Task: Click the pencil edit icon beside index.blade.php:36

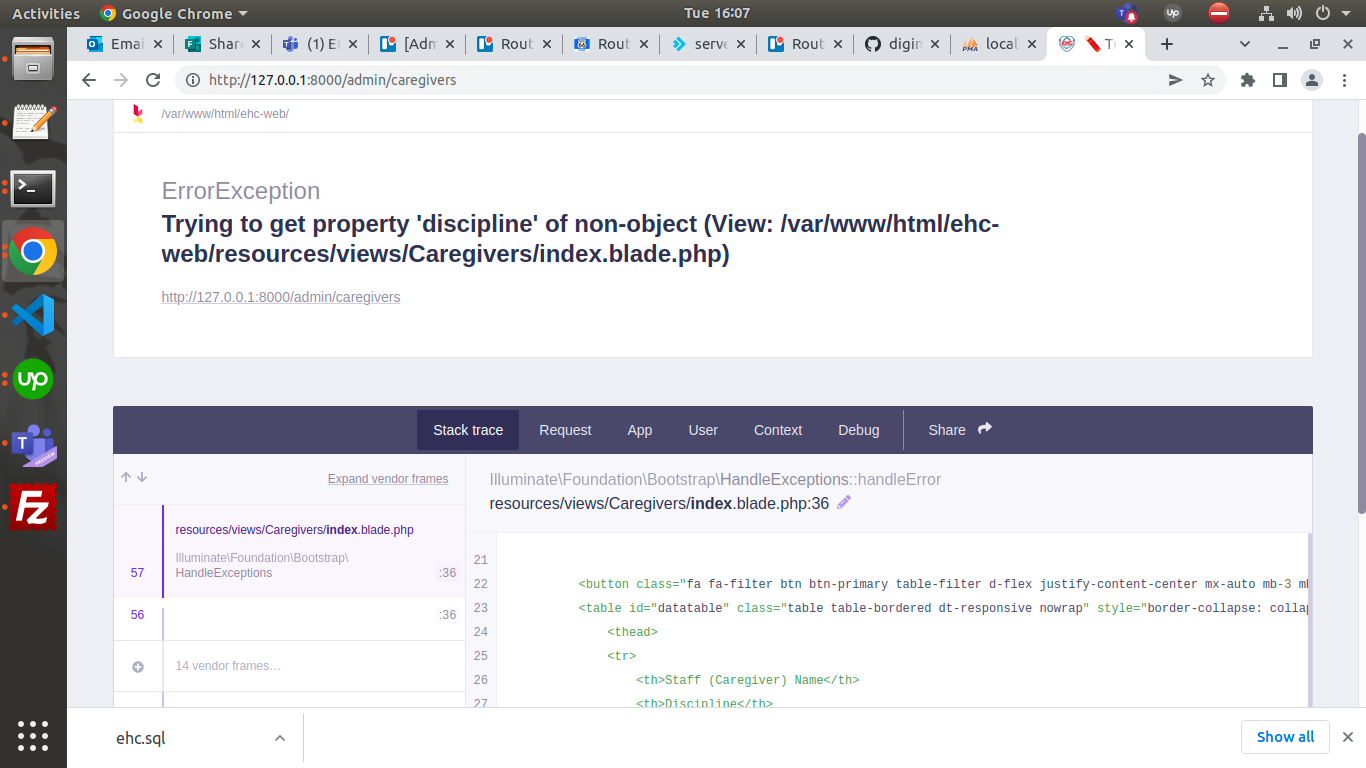Action: 844,503
